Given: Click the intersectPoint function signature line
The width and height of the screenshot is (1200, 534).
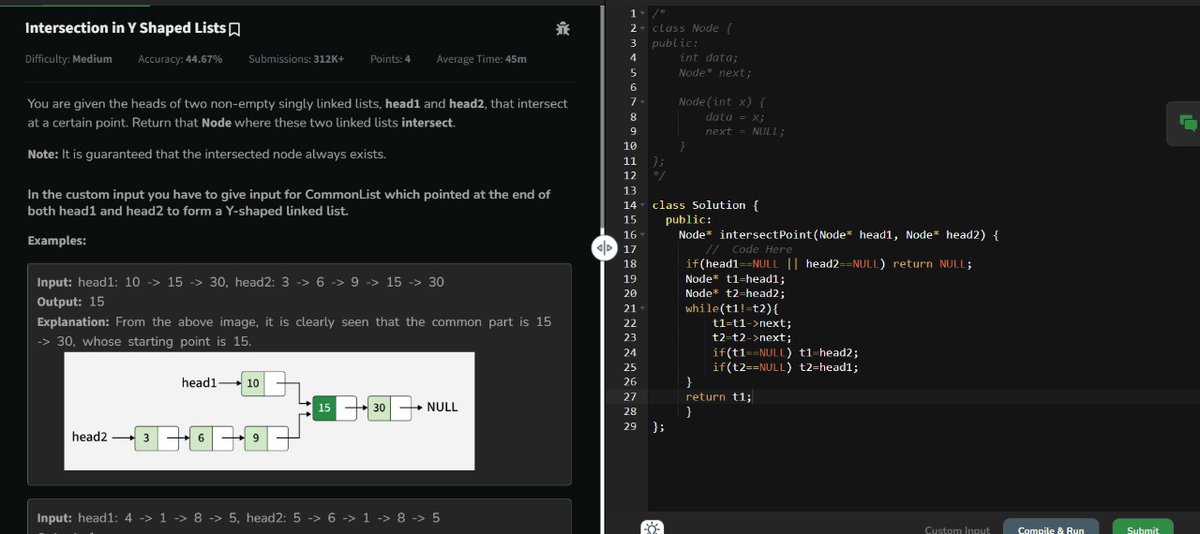Looking at the screenshot, I should 838,234.
